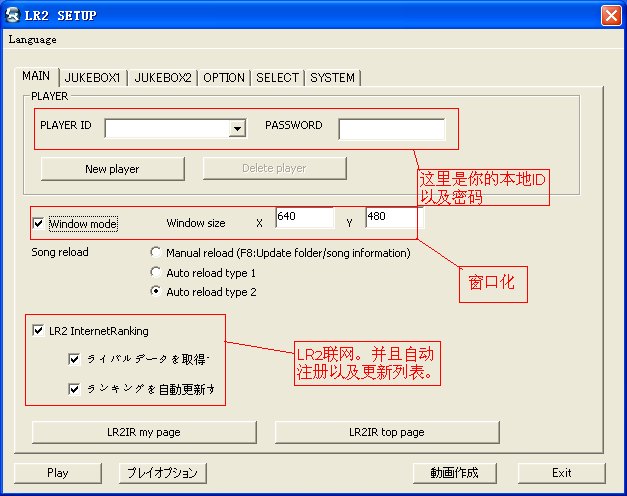The height and width of the screenshot is (496, 627).
Task: Click the LR2 SETUP title bar icon
Action: 13,15
